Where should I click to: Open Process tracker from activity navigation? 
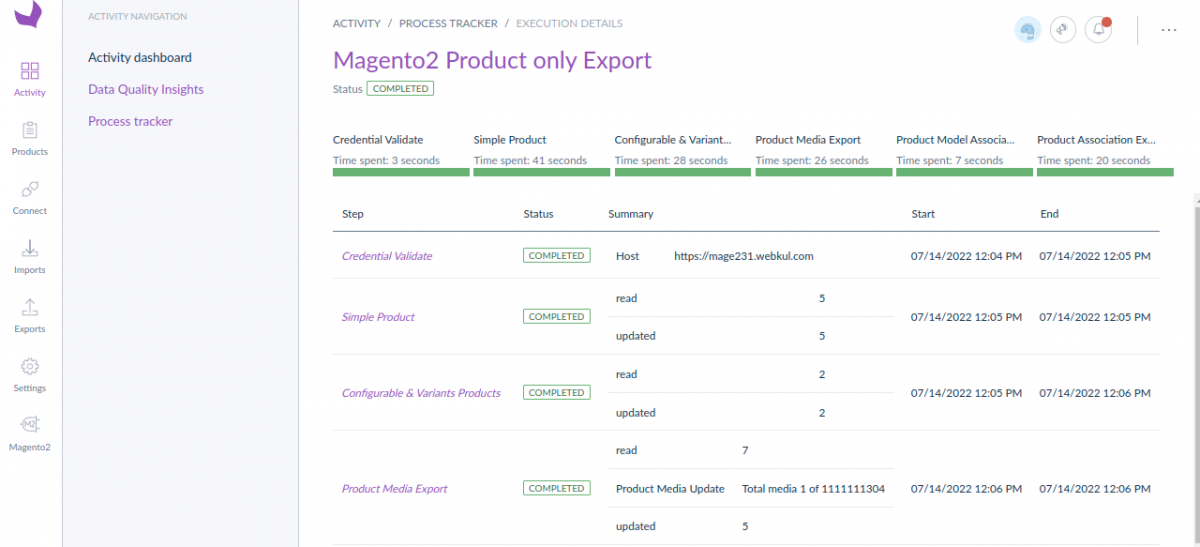point(130,122)
